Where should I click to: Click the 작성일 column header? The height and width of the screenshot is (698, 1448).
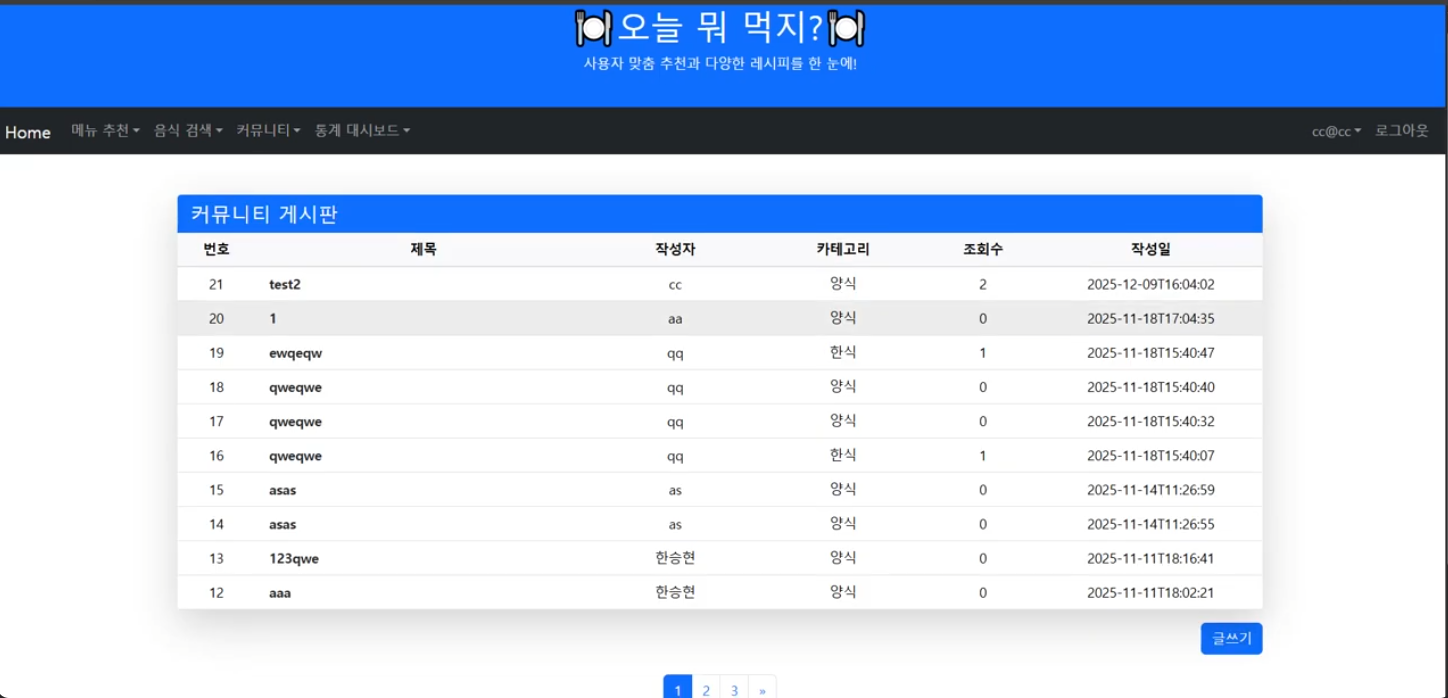point(1151,250)
